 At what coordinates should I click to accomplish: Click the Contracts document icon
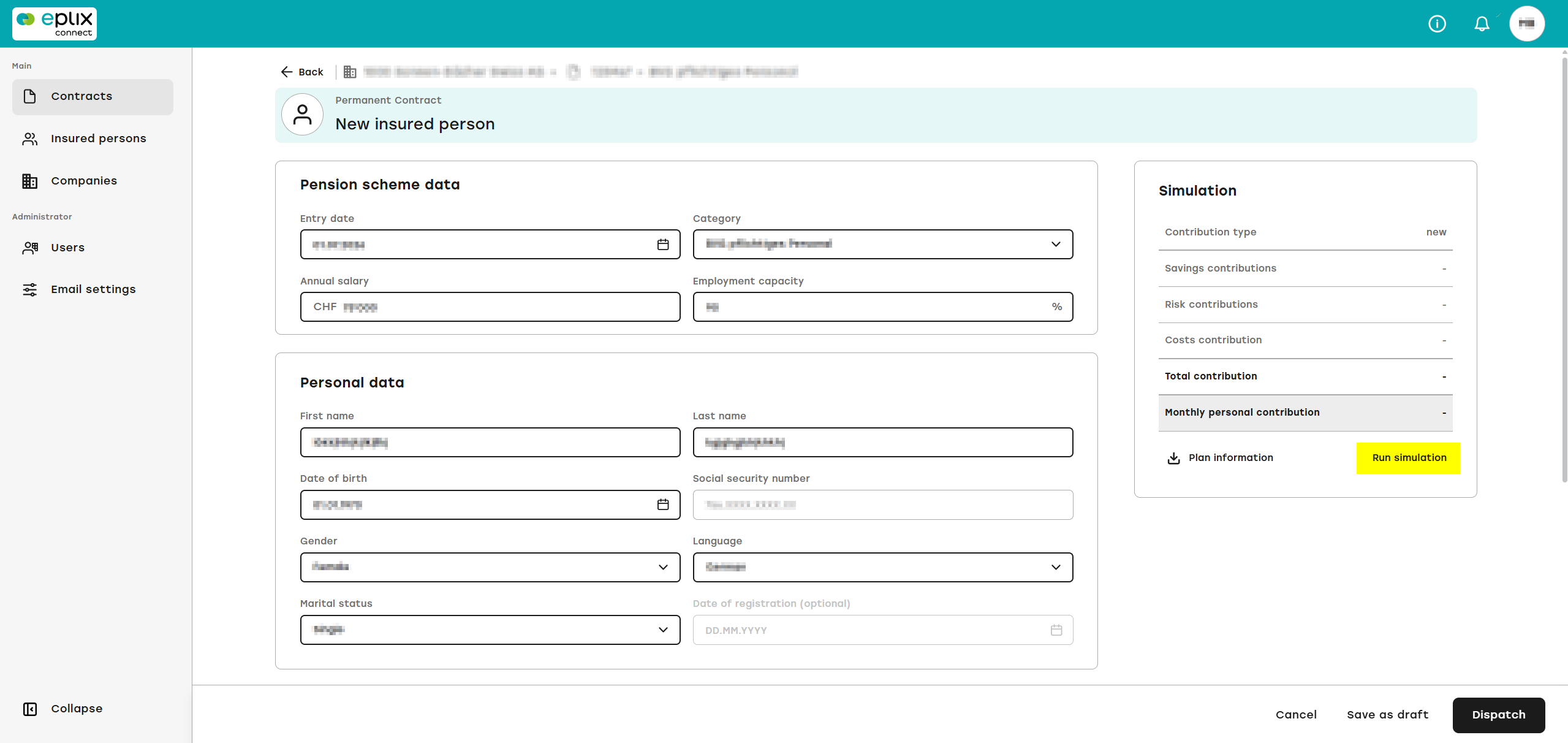click(29, 96)
